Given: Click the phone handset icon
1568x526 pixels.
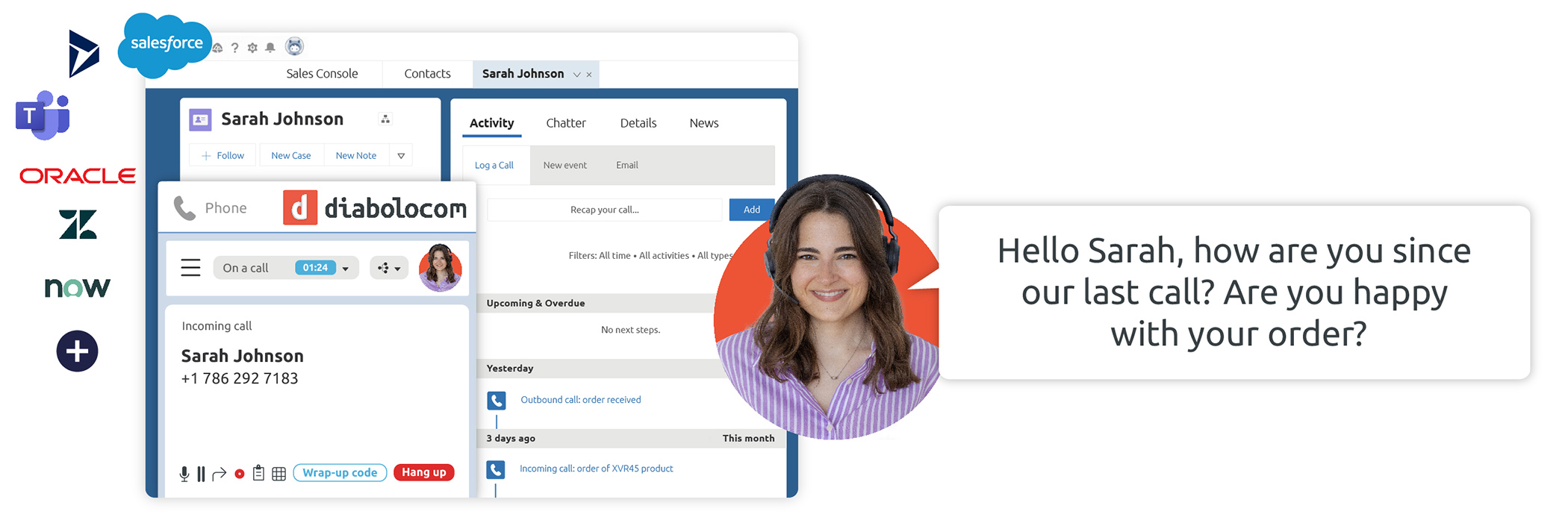Looking at the screenshot, I should (x=184, y=208).
